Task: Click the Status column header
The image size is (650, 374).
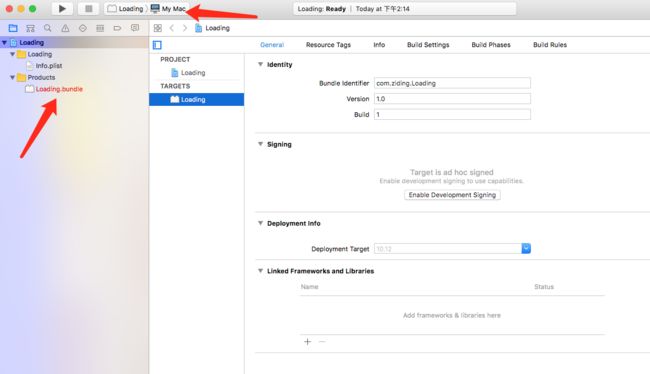Action: pos(544,287)
